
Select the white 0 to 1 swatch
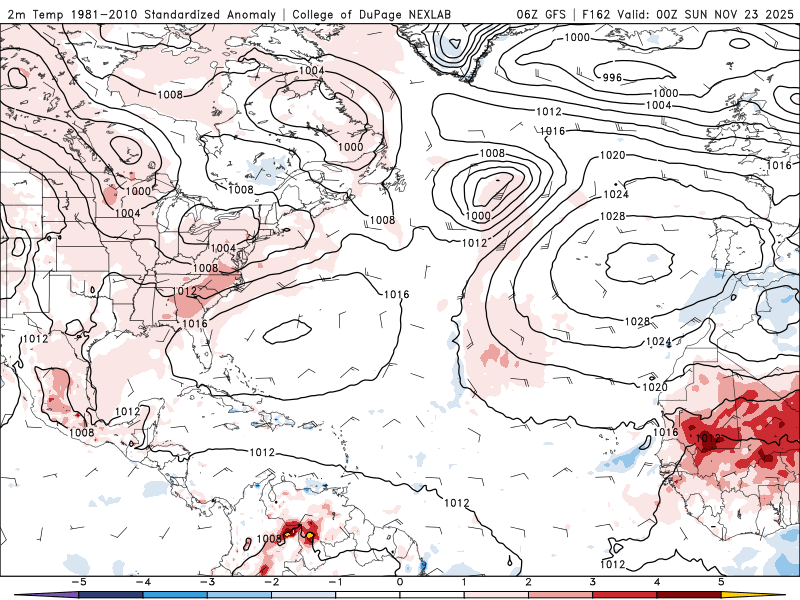432,595
